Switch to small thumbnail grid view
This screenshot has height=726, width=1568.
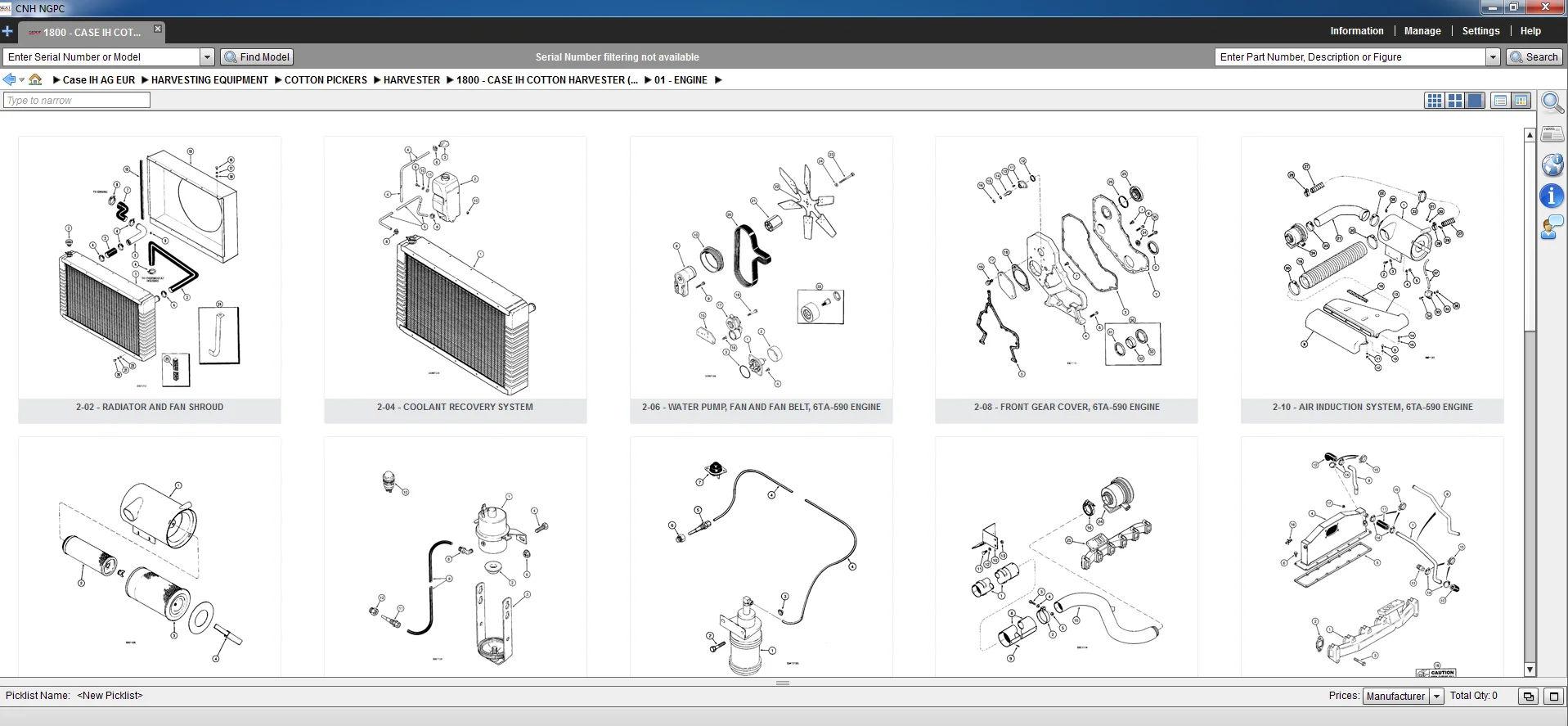click(x=1435, y=101)
